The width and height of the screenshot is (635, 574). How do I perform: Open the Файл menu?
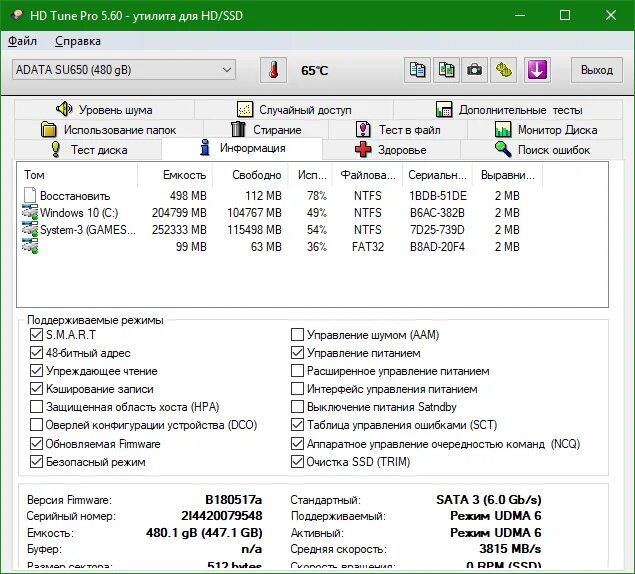coord(22,41)
